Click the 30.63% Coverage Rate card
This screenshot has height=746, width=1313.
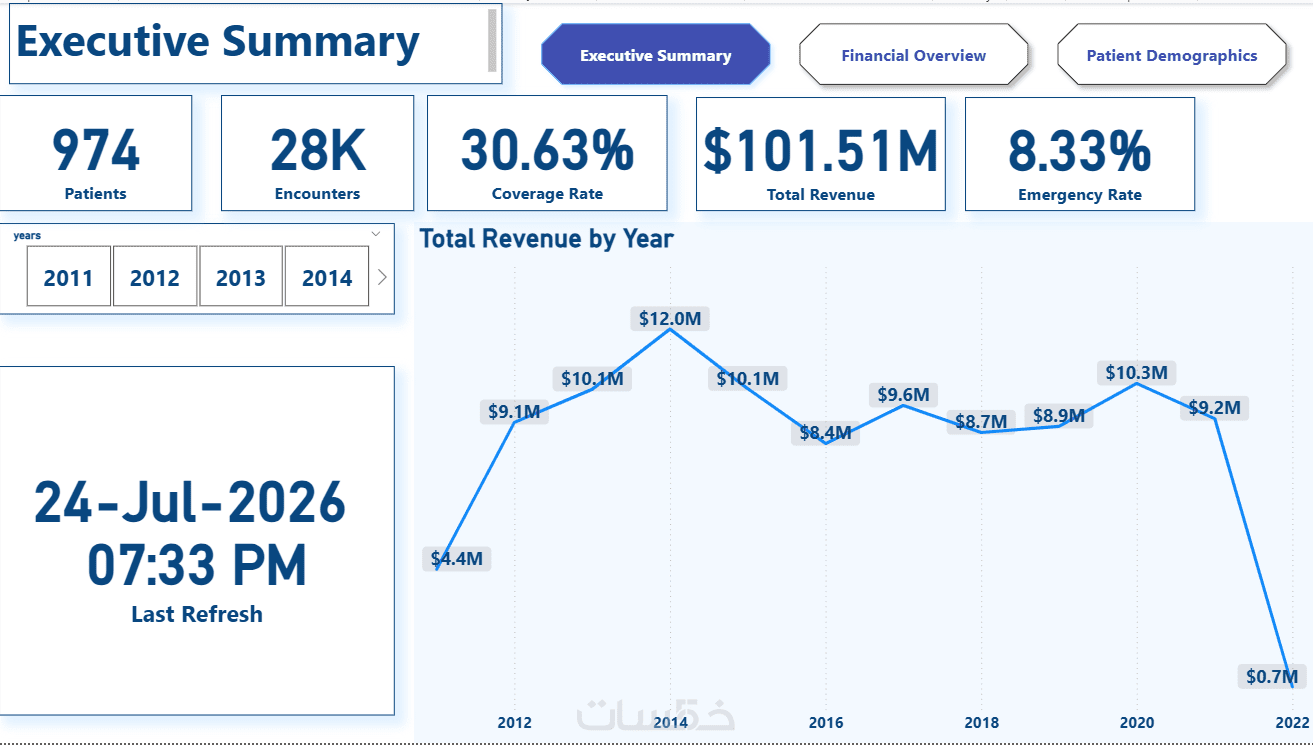[x=547, y=153]
